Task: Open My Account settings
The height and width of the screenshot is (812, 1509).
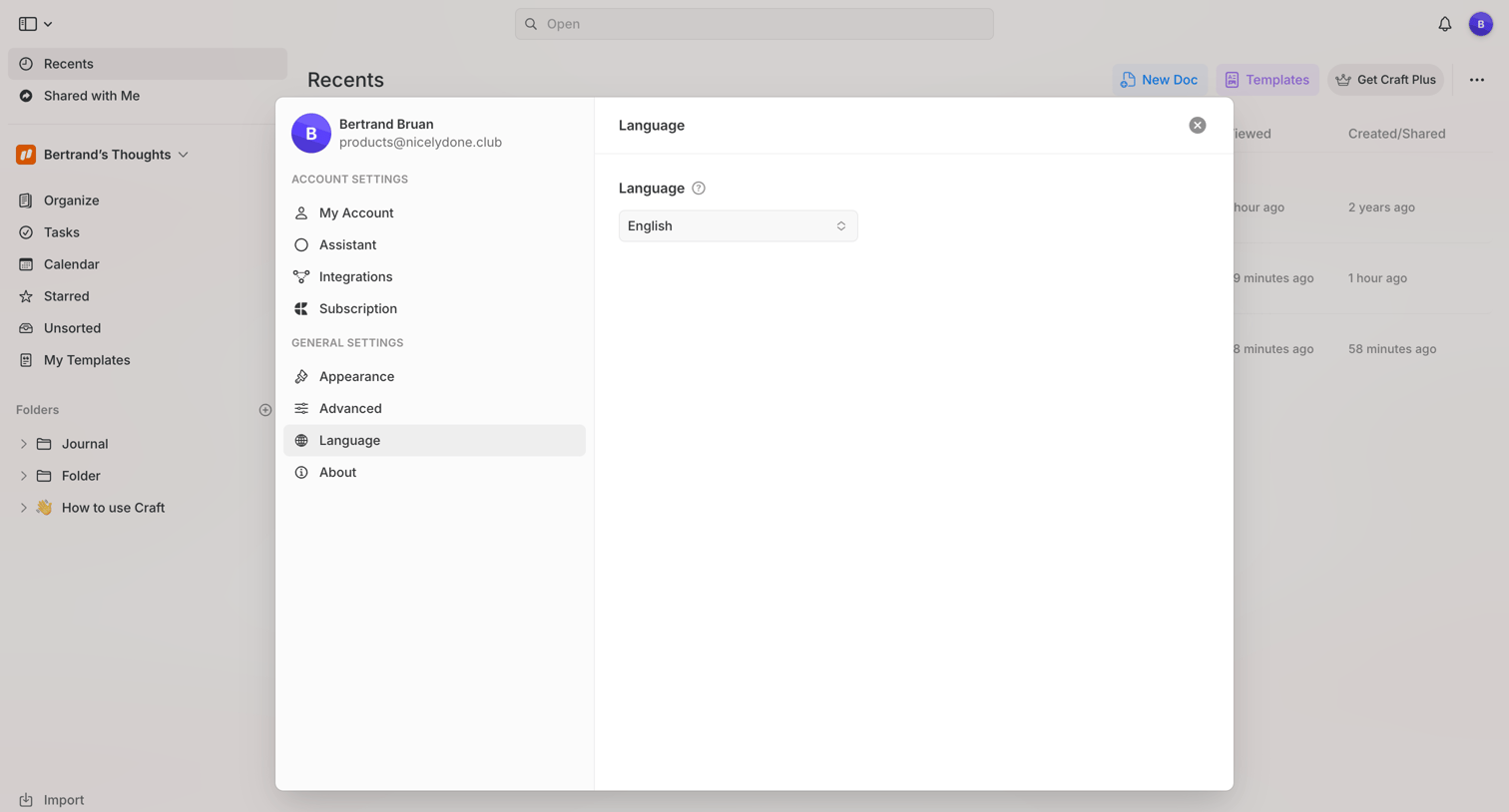Action: (434, 212)
